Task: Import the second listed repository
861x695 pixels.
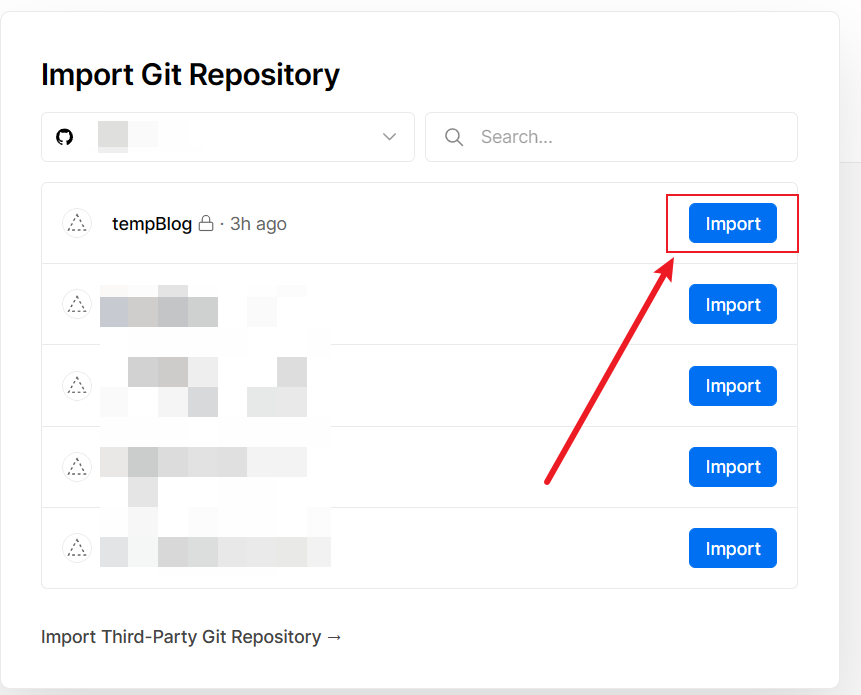Action: 732,305
